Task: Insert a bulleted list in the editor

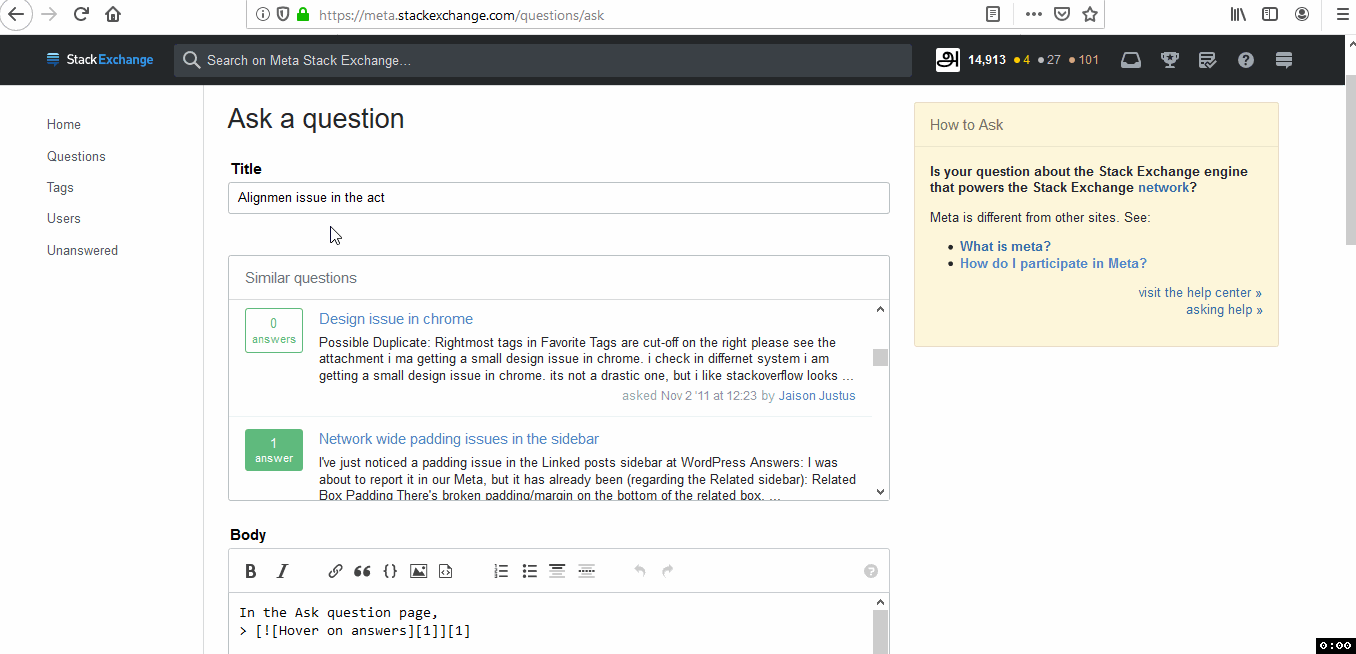Action: click(x=529, y=570)
